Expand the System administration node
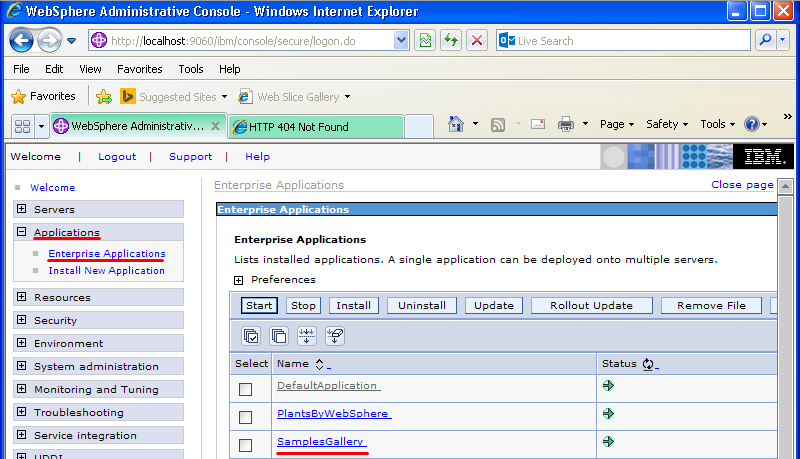Screen dimensions: 800x459 [x=21, y=366]
